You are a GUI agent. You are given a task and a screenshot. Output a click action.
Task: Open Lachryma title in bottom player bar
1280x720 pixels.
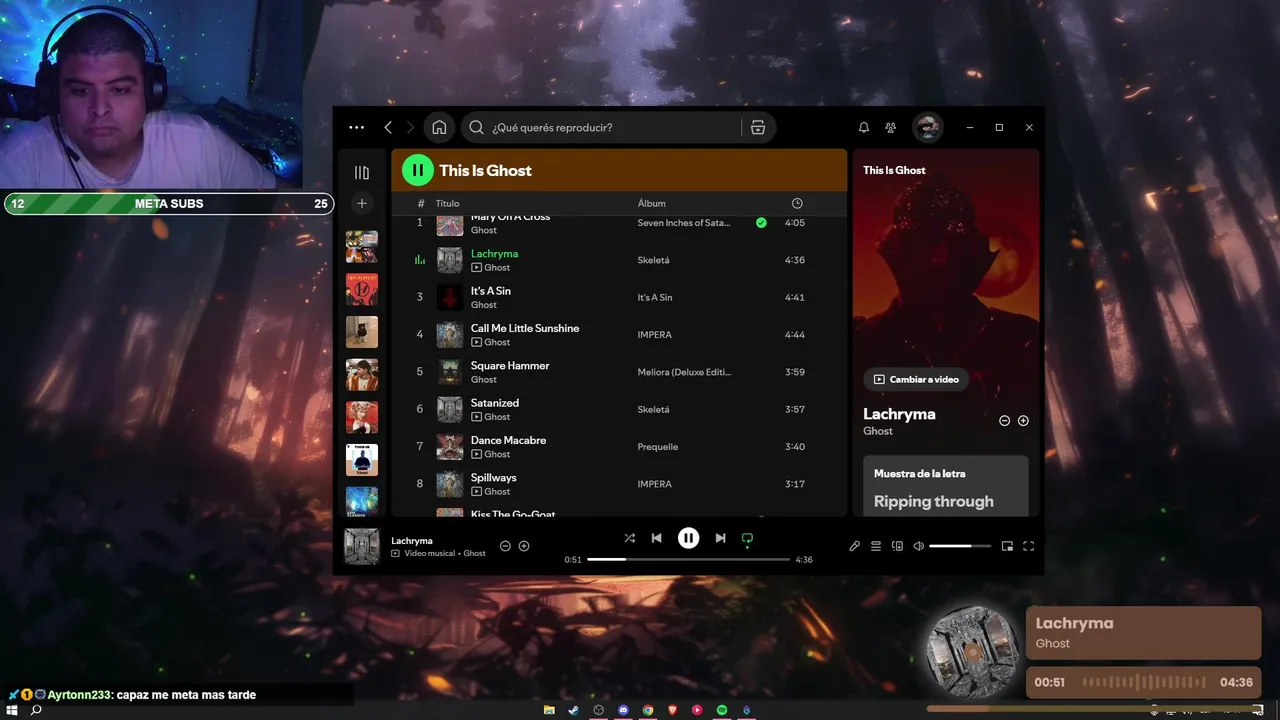tap(412, 541)
